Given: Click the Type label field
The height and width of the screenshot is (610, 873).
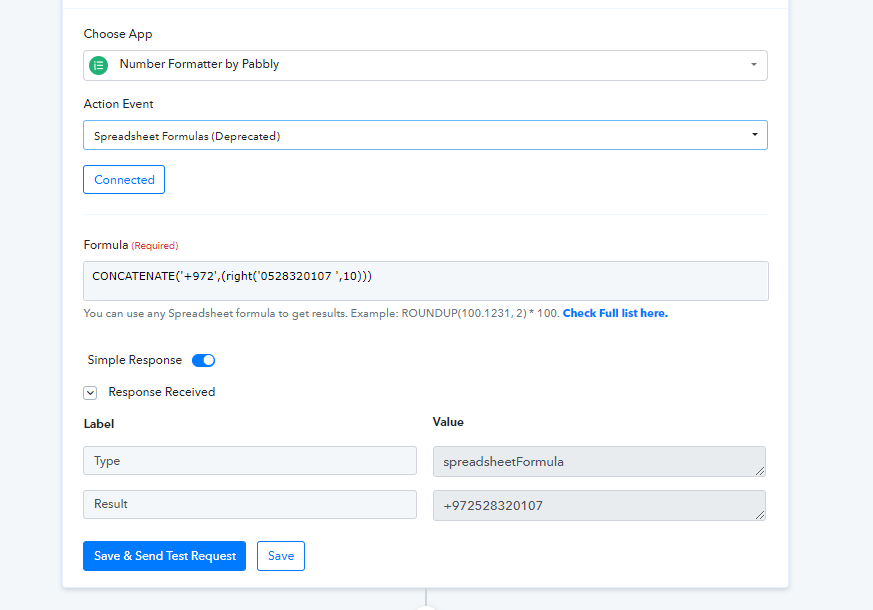Looking at the screenshot, I should 250,461.
